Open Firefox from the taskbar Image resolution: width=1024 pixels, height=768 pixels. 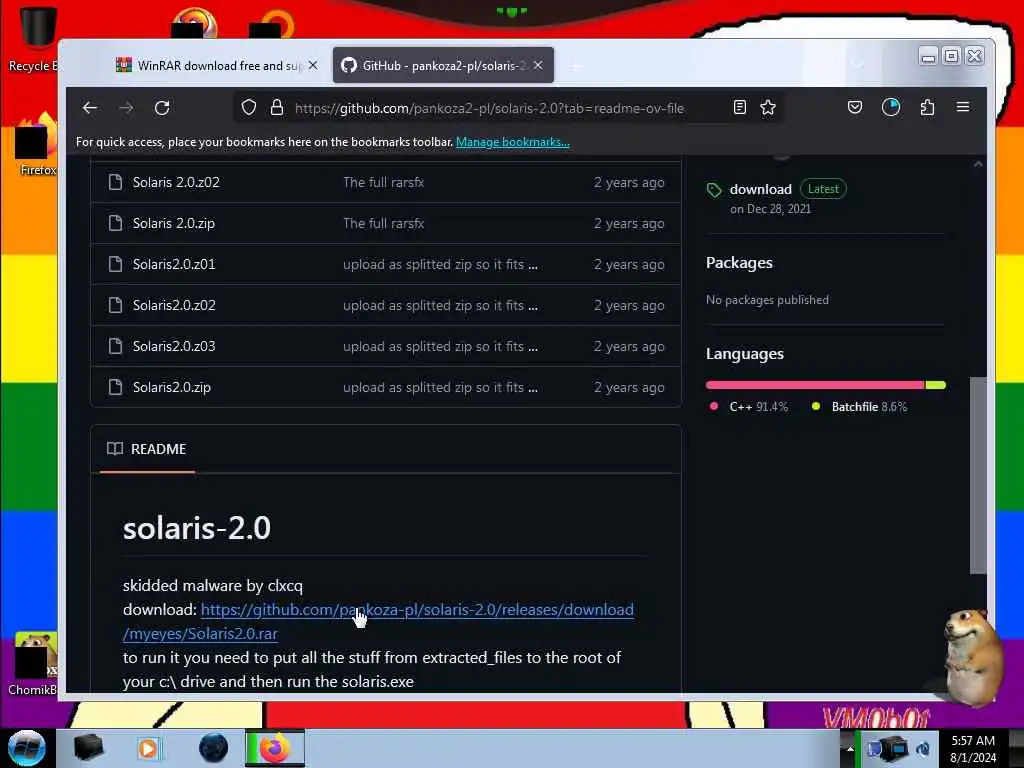pyautogui.click(x=275, y=748)
